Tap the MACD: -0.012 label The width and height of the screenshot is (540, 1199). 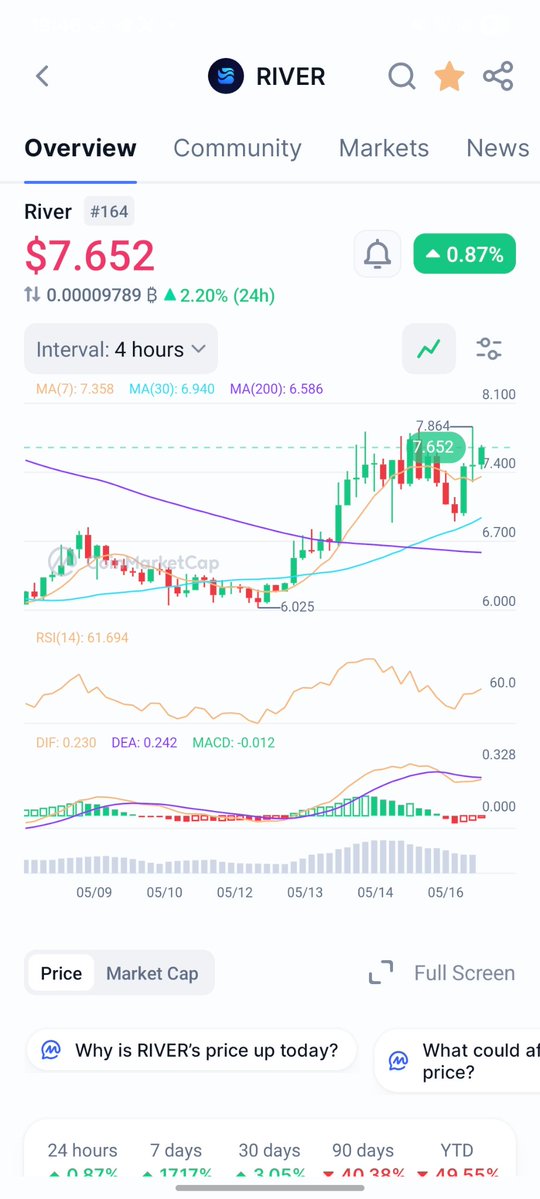[233, 742]
